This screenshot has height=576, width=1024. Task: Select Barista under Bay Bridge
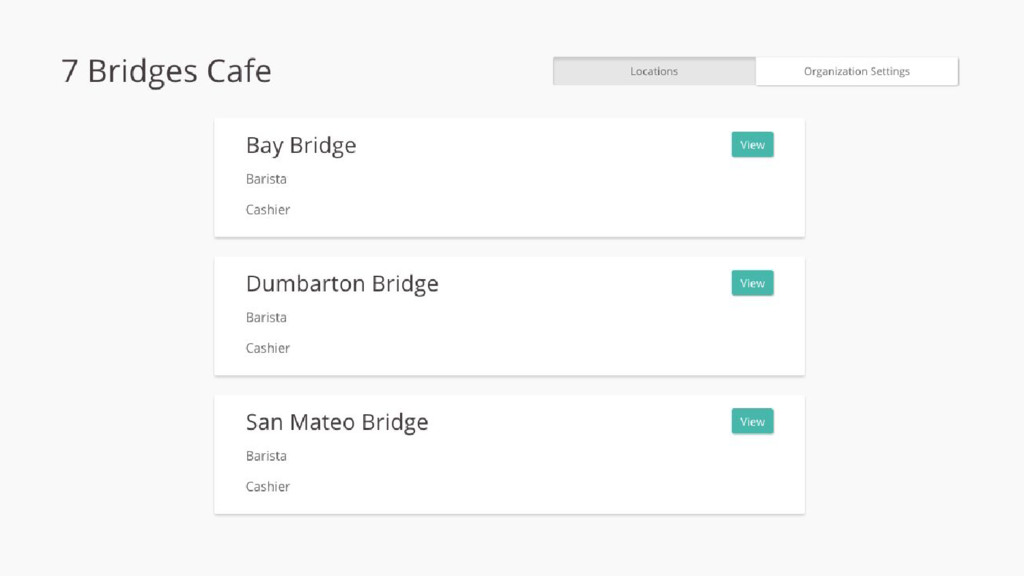point(266,179)
